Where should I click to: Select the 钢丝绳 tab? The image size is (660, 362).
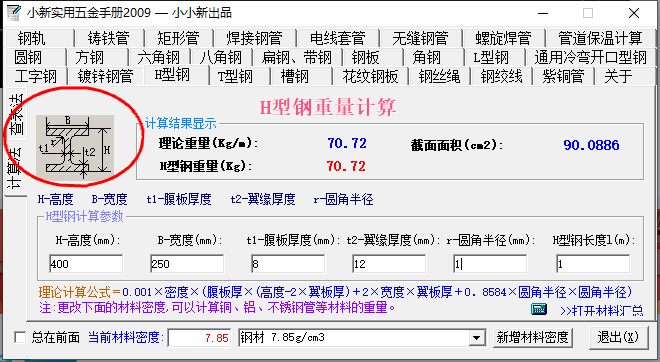click(439, 76)
